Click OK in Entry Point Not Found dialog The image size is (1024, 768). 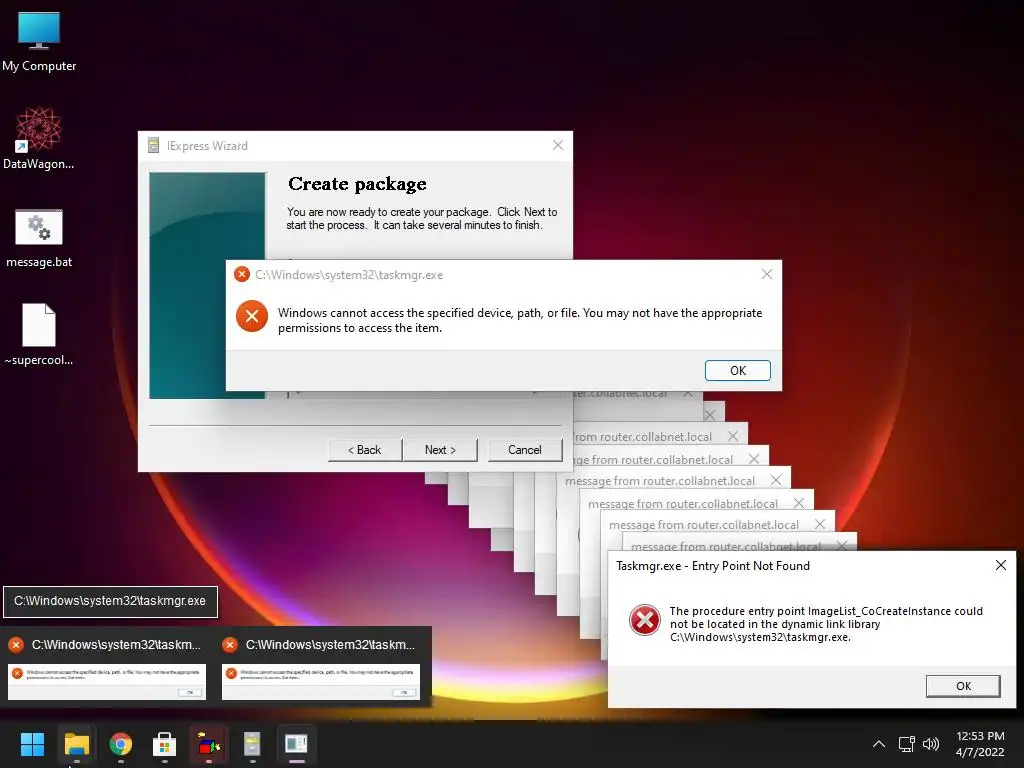963,686
